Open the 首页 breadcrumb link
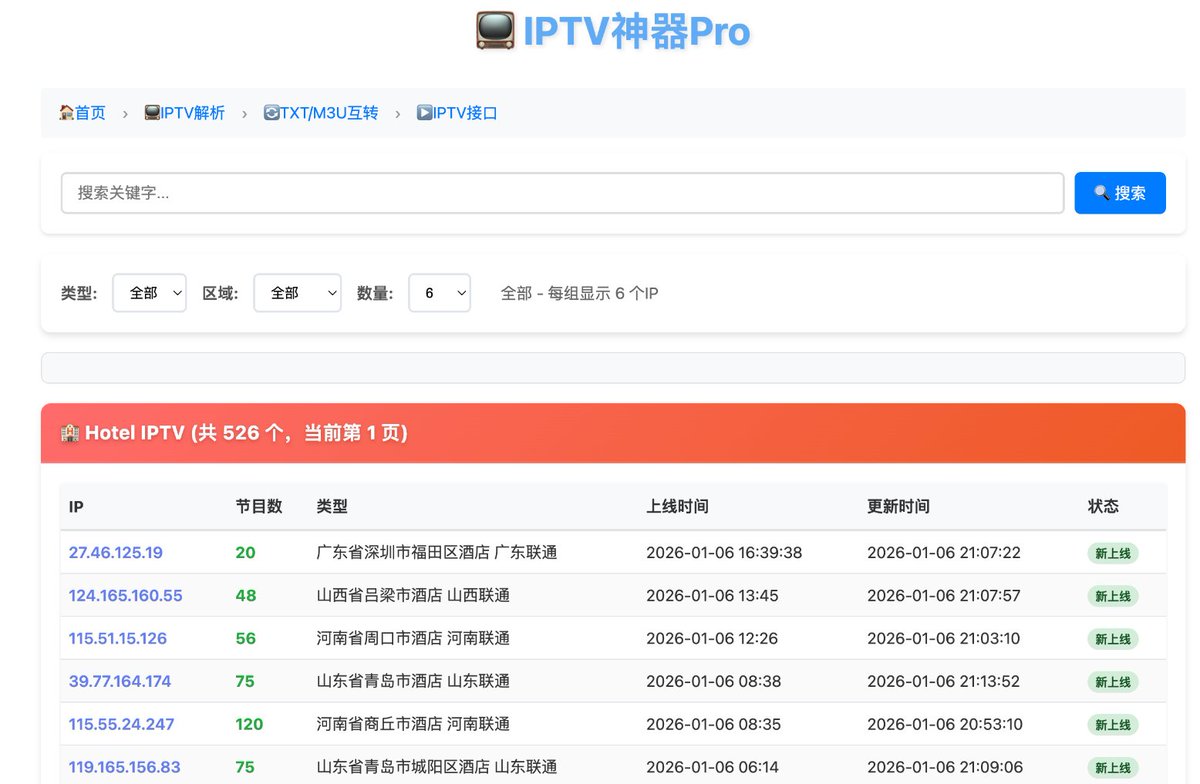This screenshot has height=784, width=1200. point(82,113)
